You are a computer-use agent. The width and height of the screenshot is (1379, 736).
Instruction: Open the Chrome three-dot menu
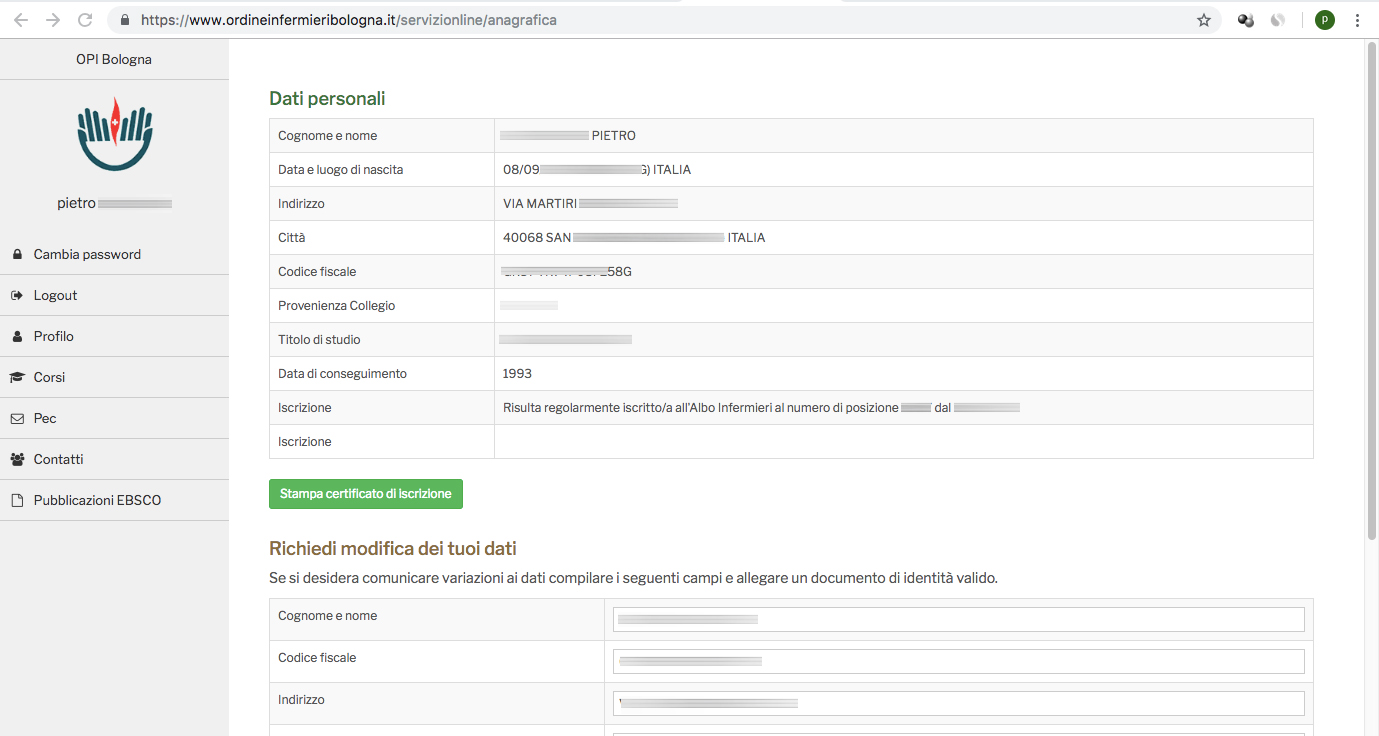[1357, 20]
